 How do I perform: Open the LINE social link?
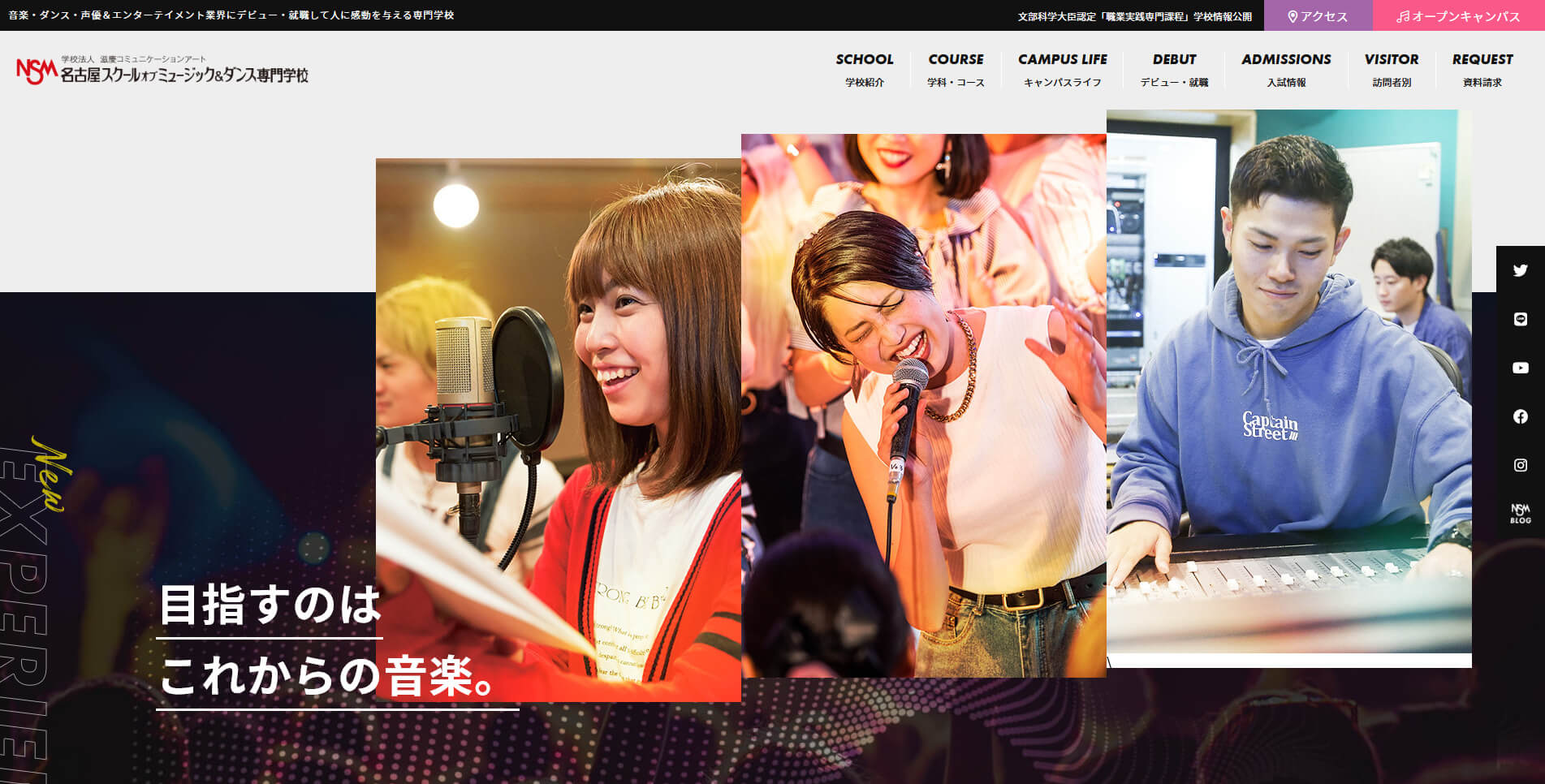pos(1521,319)
